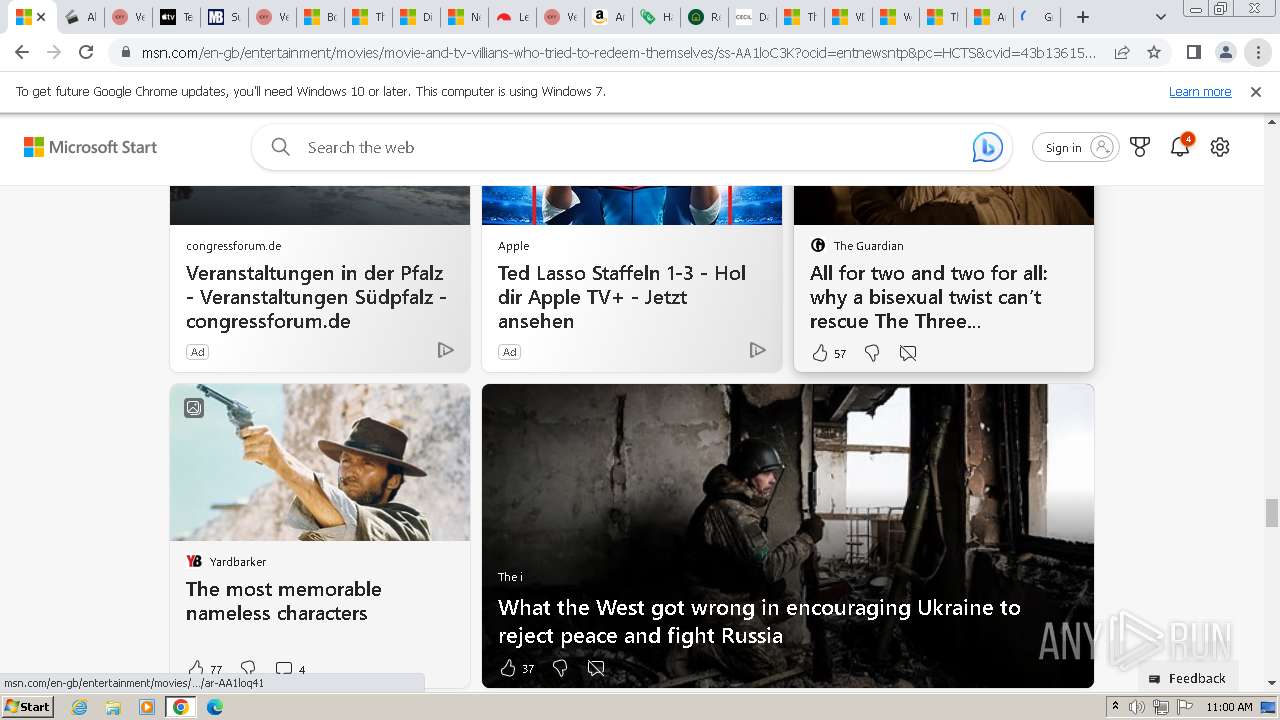The height and width of the screenshot is (720, 1280).
Task: Click the volume icon in system tray
Action: point(1137,707)
